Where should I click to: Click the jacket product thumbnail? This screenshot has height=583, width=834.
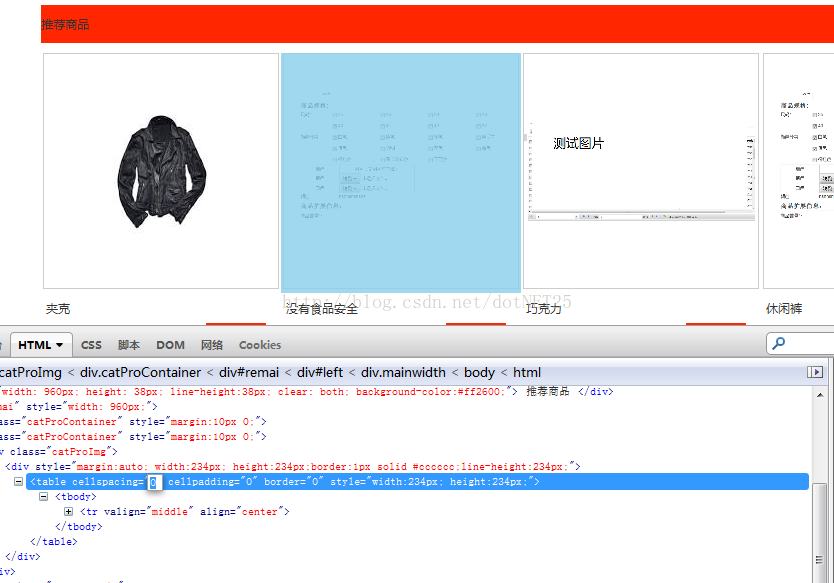pyautogui.click(x=161, y=171)
